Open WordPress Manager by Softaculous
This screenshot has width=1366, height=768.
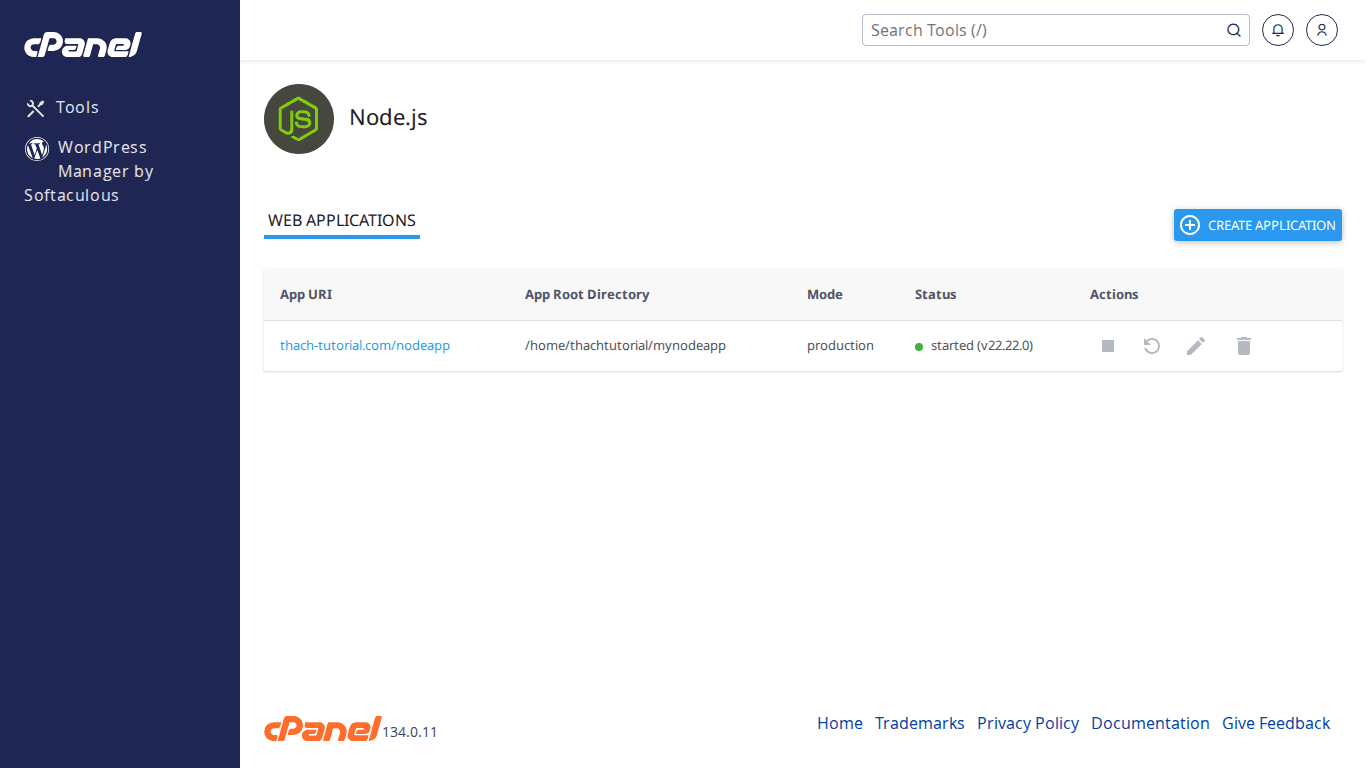[x=89, y=171]
